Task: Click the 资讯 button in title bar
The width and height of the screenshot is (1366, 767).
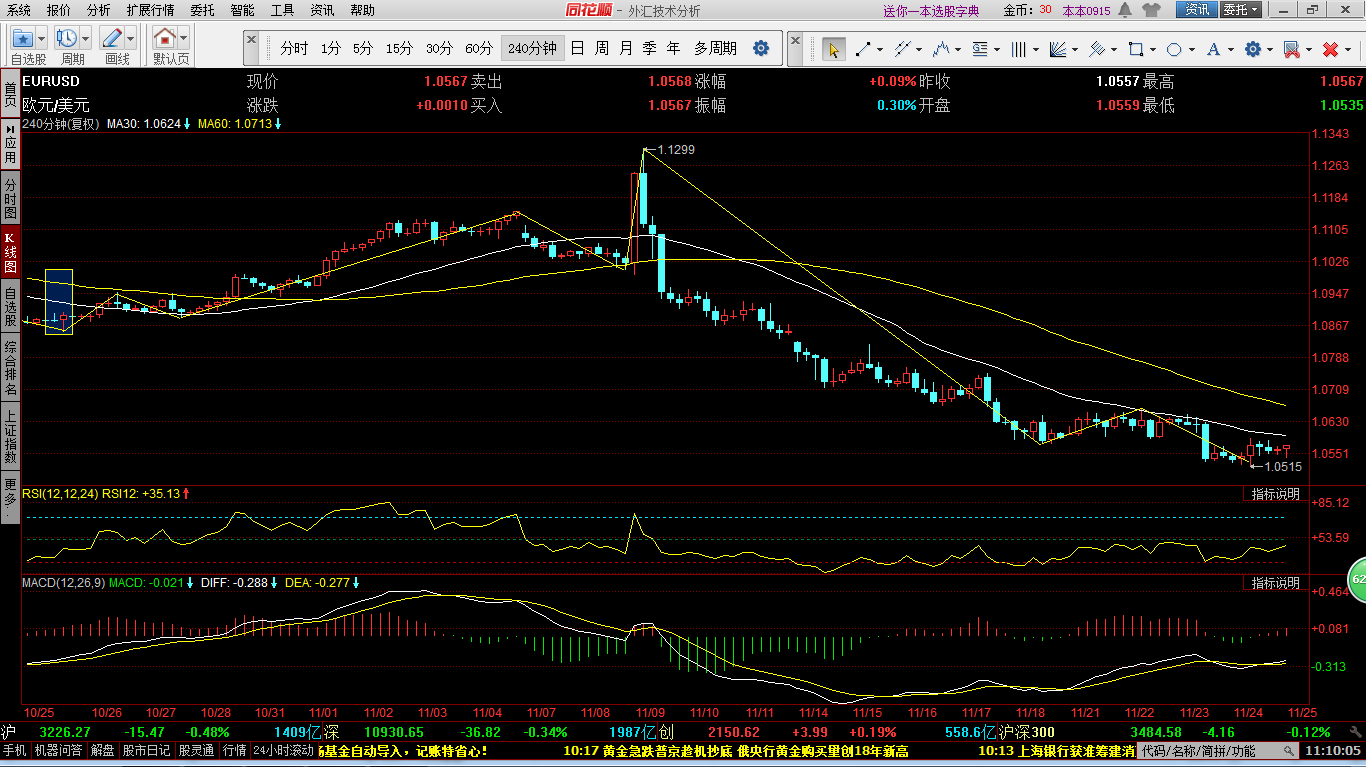Action: click(1196, 10)
